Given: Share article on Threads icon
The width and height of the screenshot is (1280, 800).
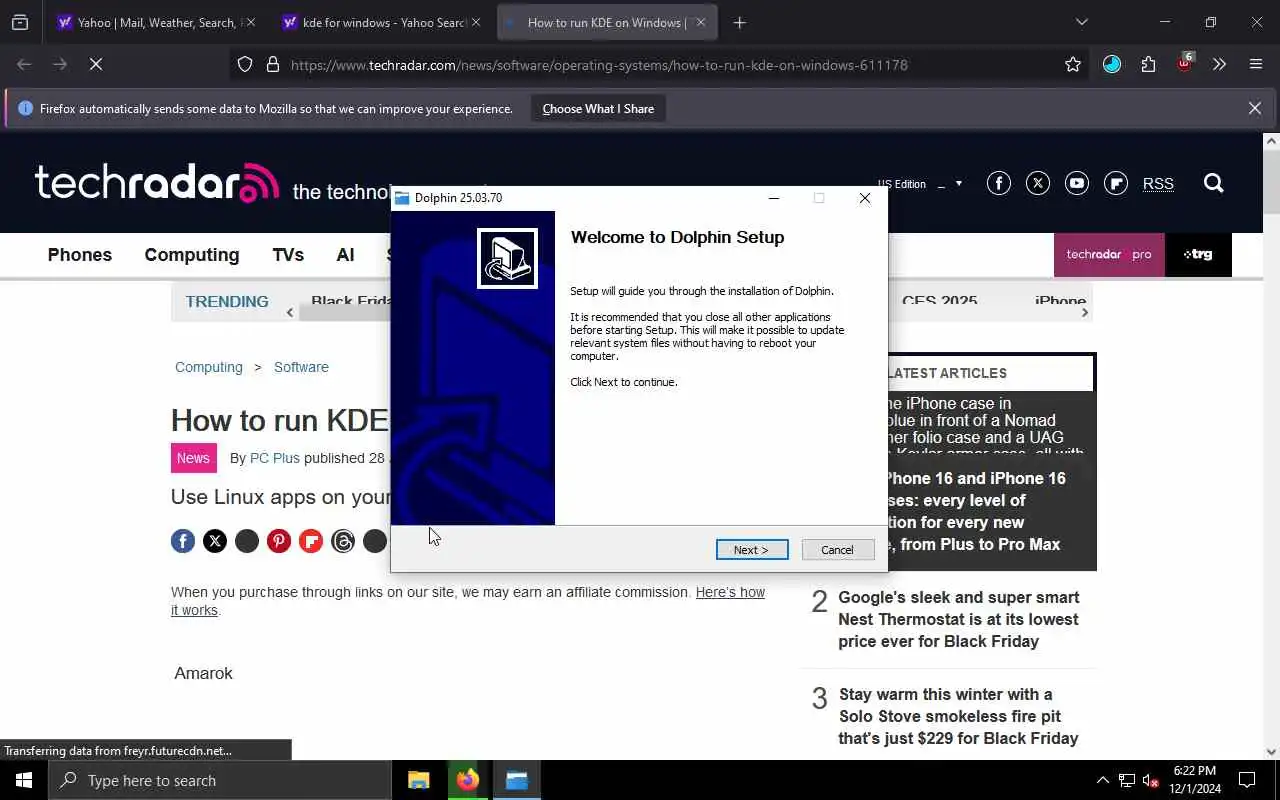Looking at the screenshot, I should tap(343, 541).
